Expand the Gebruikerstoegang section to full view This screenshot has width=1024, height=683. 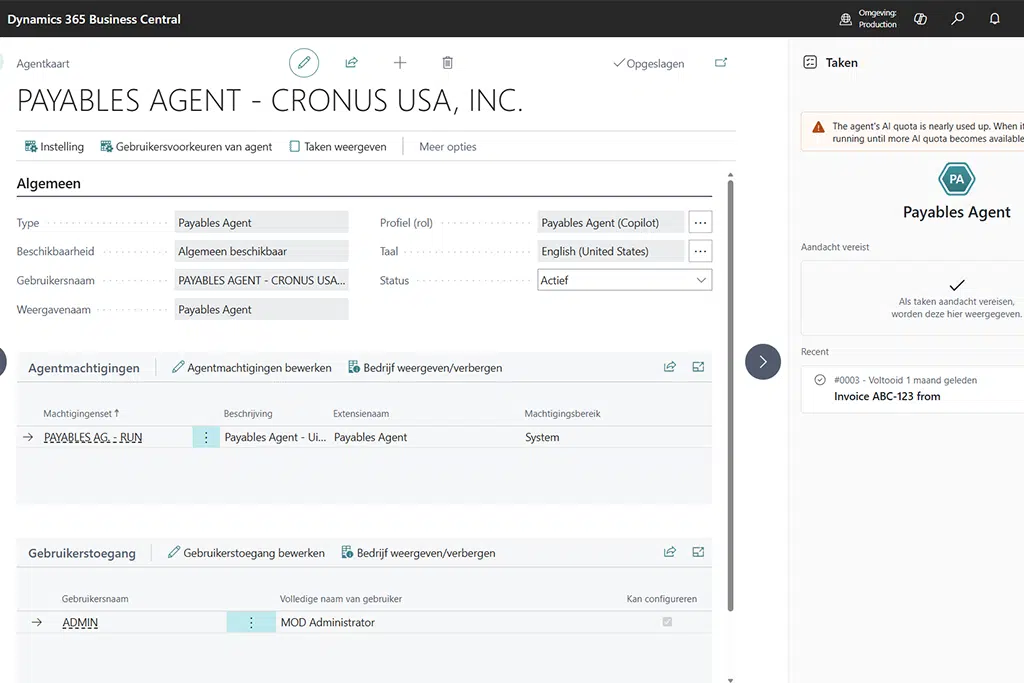click(x=698, y=552)
